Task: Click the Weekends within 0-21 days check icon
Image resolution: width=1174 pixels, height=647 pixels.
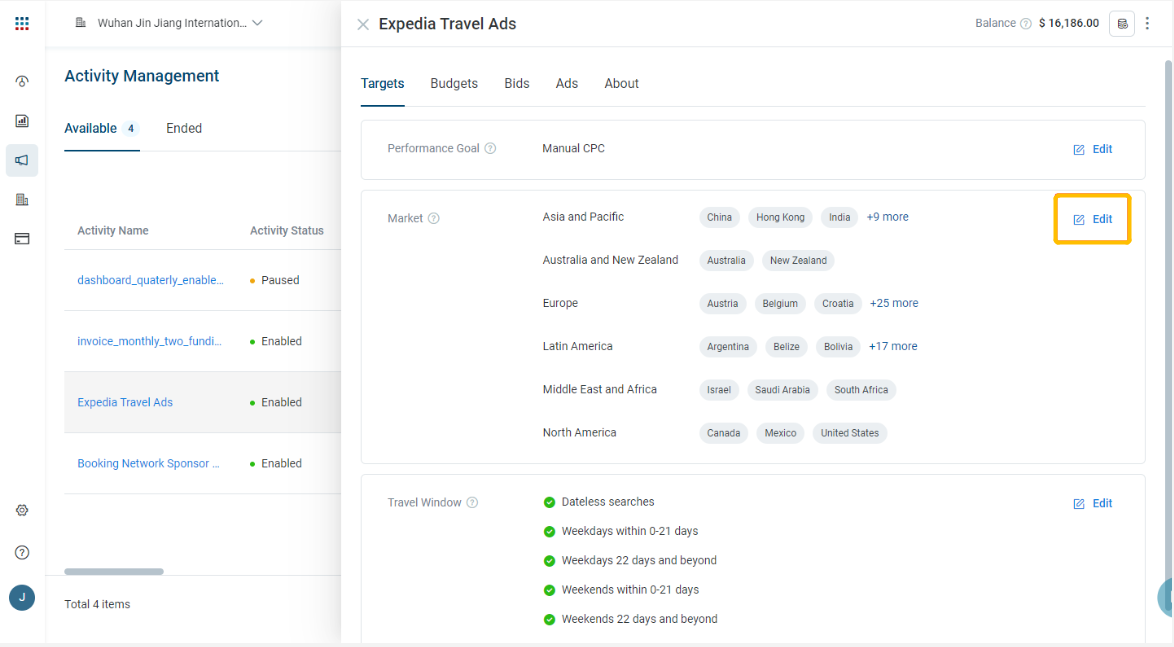Action: 550,590
